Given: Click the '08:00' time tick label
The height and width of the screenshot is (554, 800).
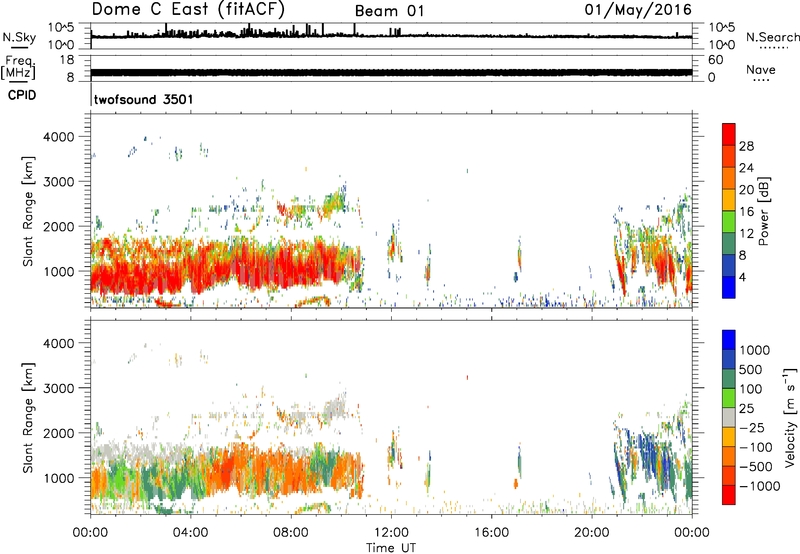Looking at the screenshot, I should click(291, 533).
